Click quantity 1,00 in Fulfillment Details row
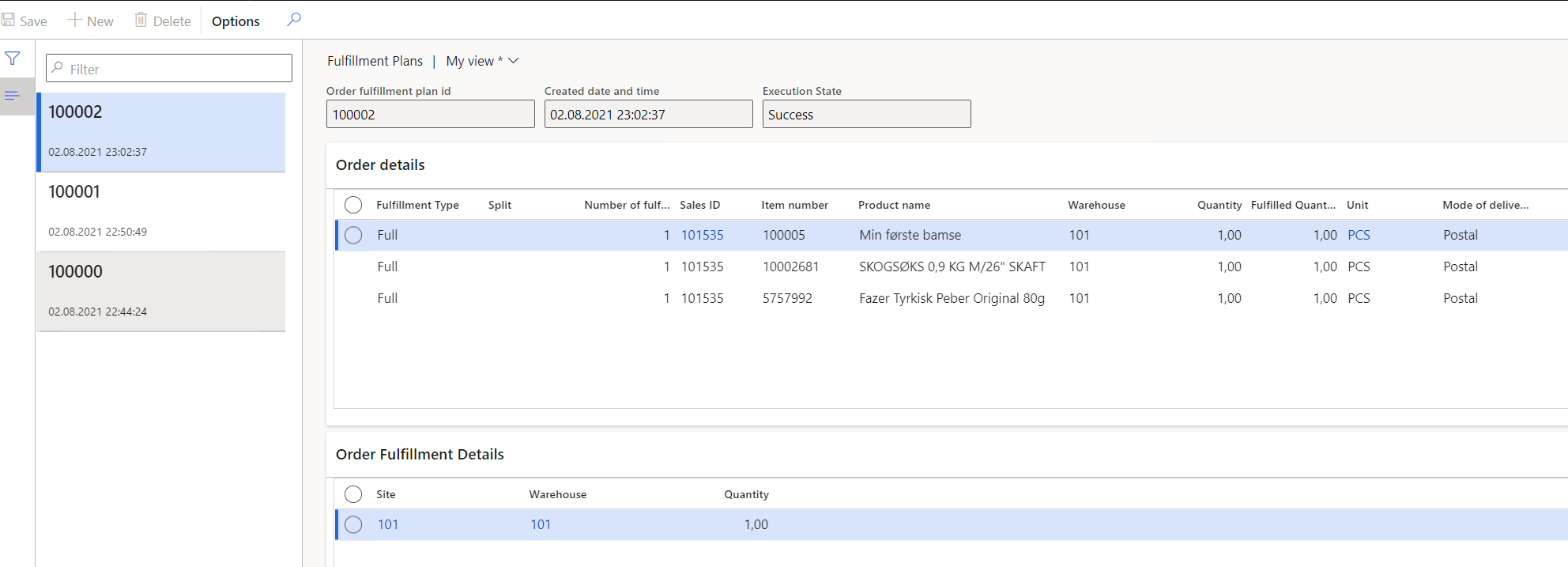The width and height of the screenshot is (1568, 567). point(756,524)
